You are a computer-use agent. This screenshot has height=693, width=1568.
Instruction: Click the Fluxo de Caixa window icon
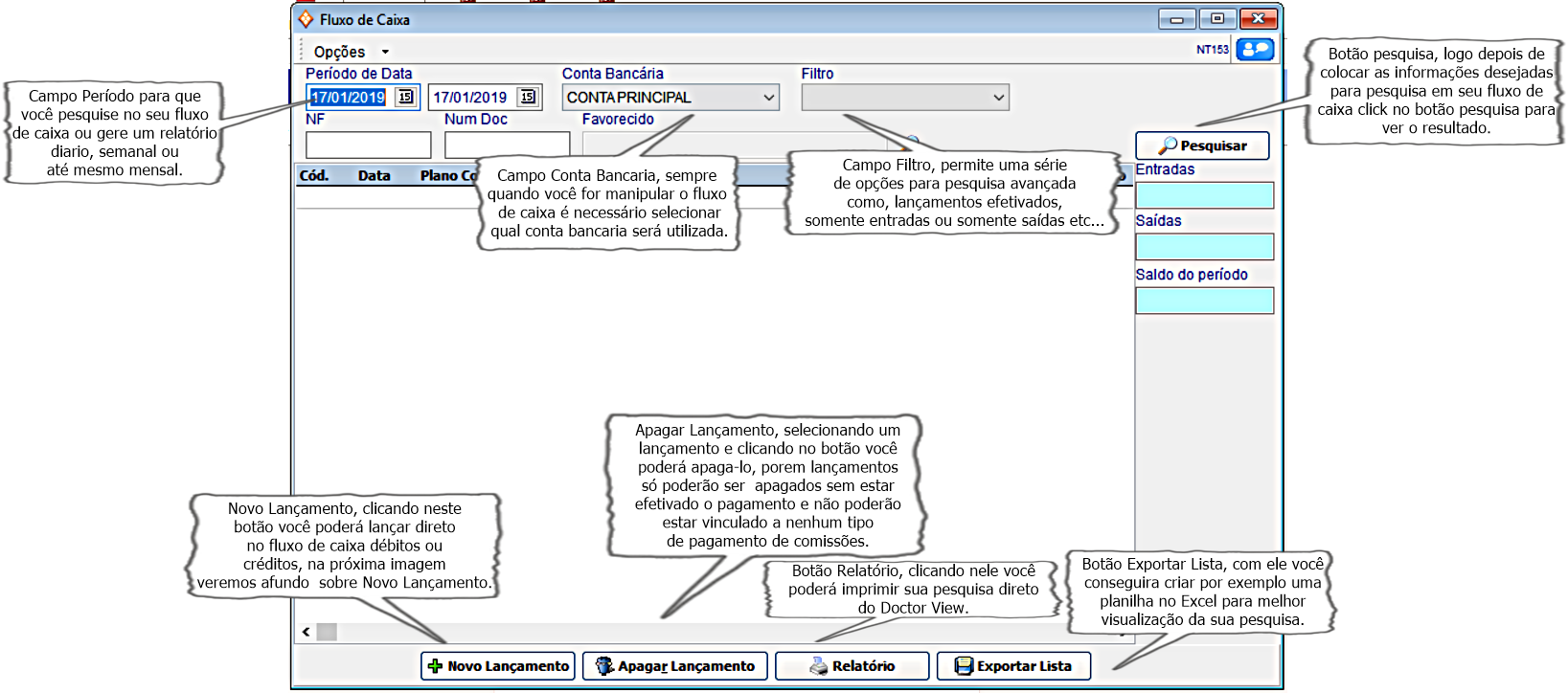pos(306,19)
